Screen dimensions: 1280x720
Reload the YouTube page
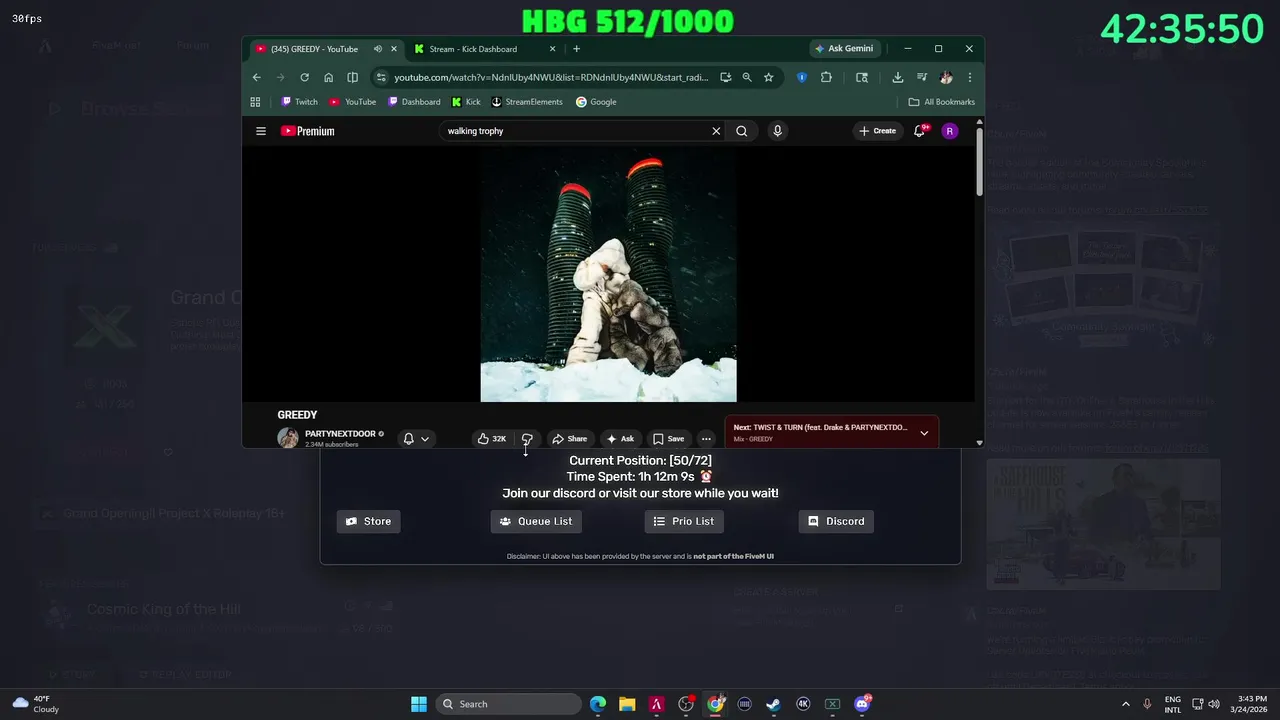coord(304,77)
